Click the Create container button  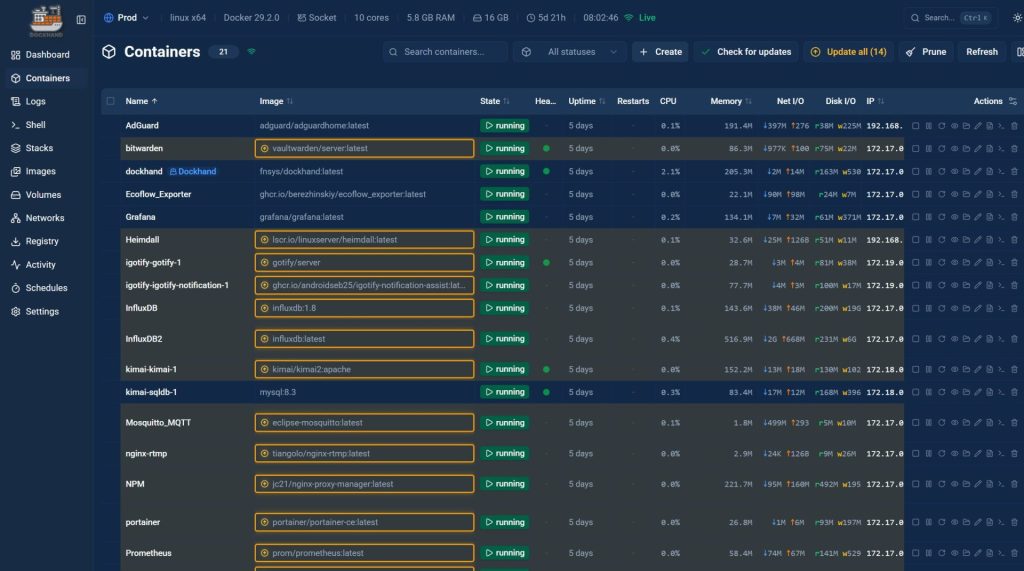660,52
